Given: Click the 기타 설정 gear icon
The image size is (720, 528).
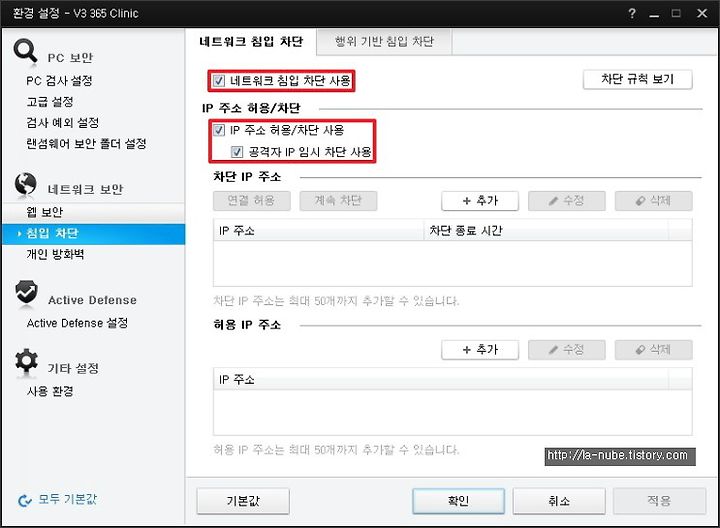Looking at the screenshot, I should 26,361.
